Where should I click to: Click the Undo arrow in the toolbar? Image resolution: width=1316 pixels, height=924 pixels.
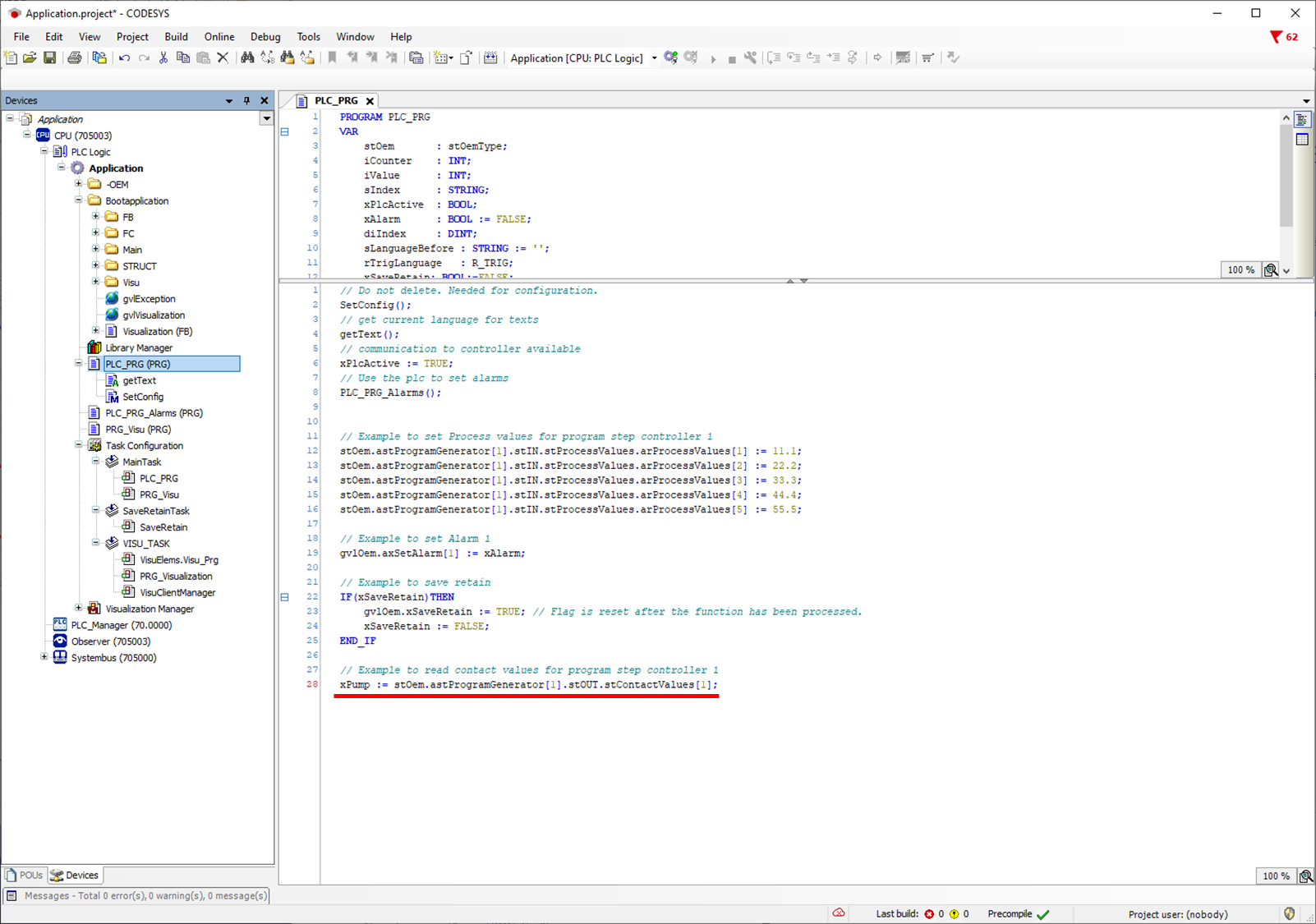tap(124, 57)
